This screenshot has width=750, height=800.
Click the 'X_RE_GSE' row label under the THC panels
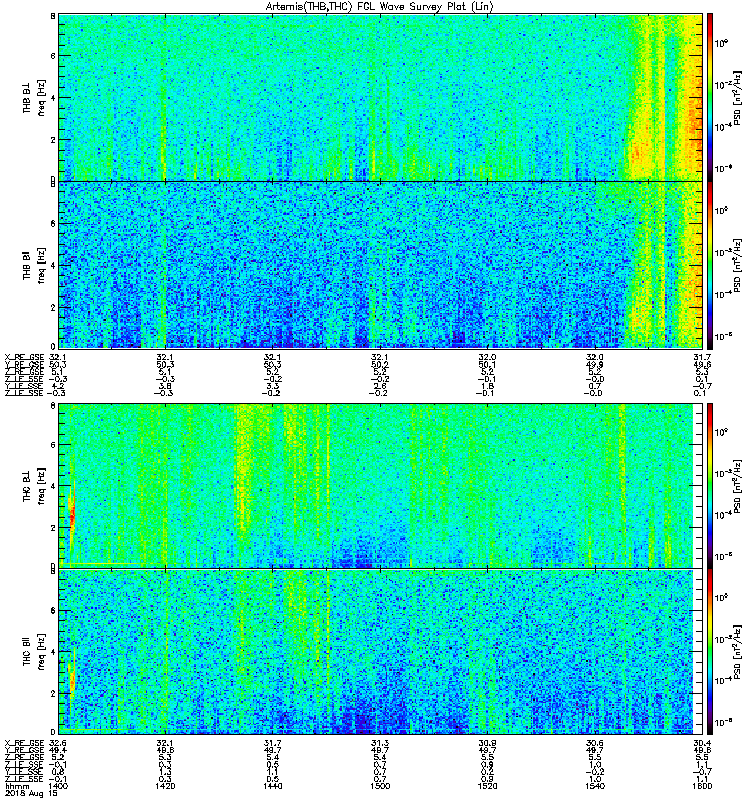tap(24, 743)
